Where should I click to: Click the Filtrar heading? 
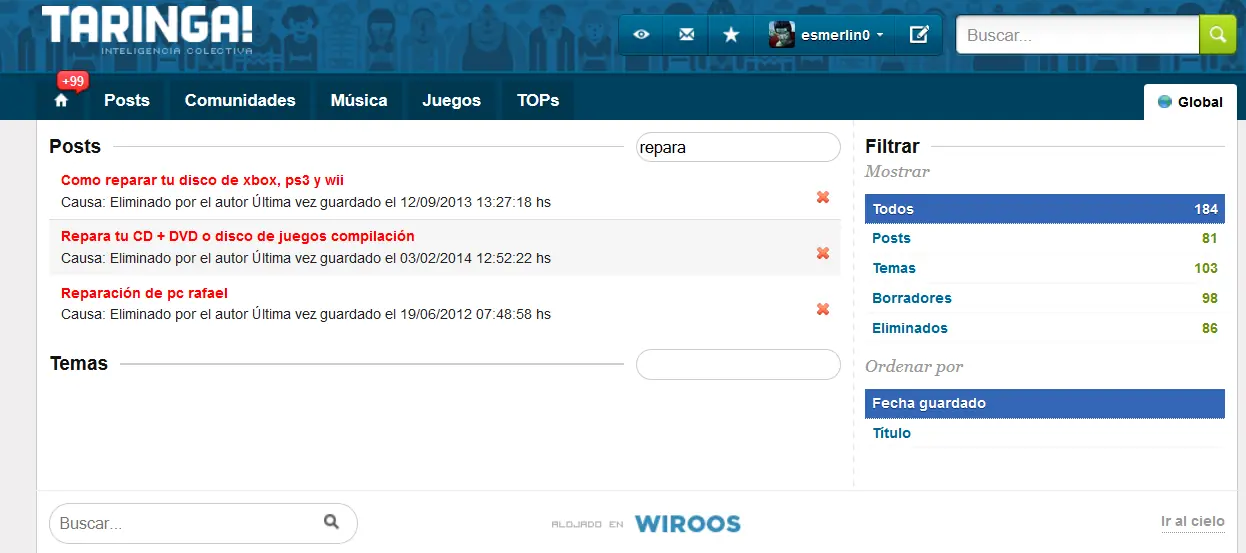click(892, 147)
